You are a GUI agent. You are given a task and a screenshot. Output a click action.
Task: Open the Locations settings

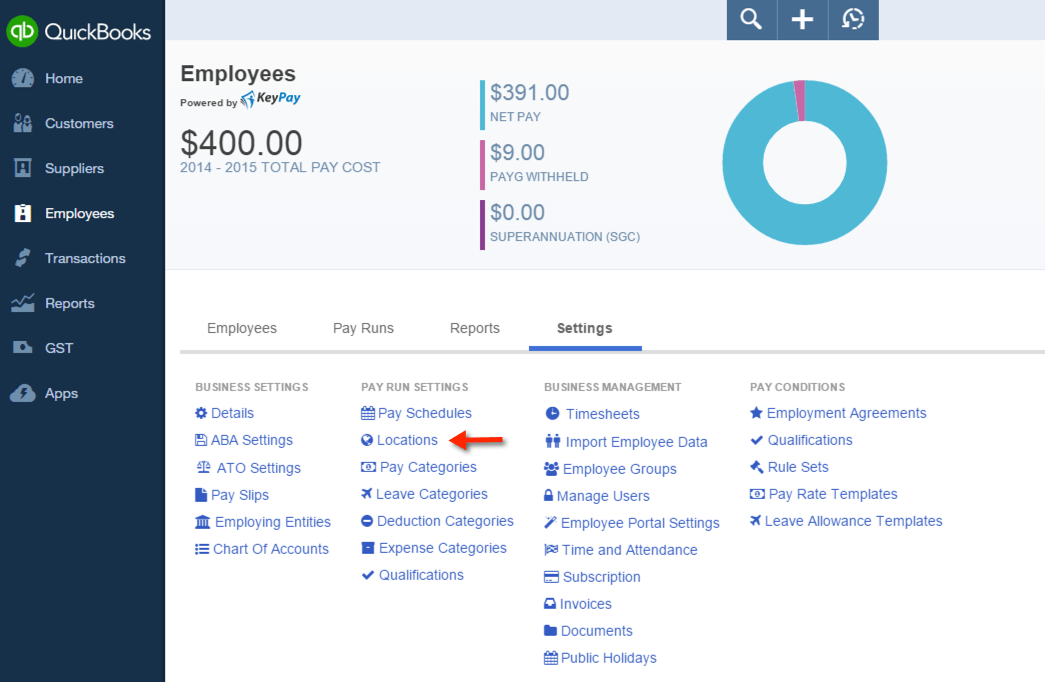tap(407, 440)
